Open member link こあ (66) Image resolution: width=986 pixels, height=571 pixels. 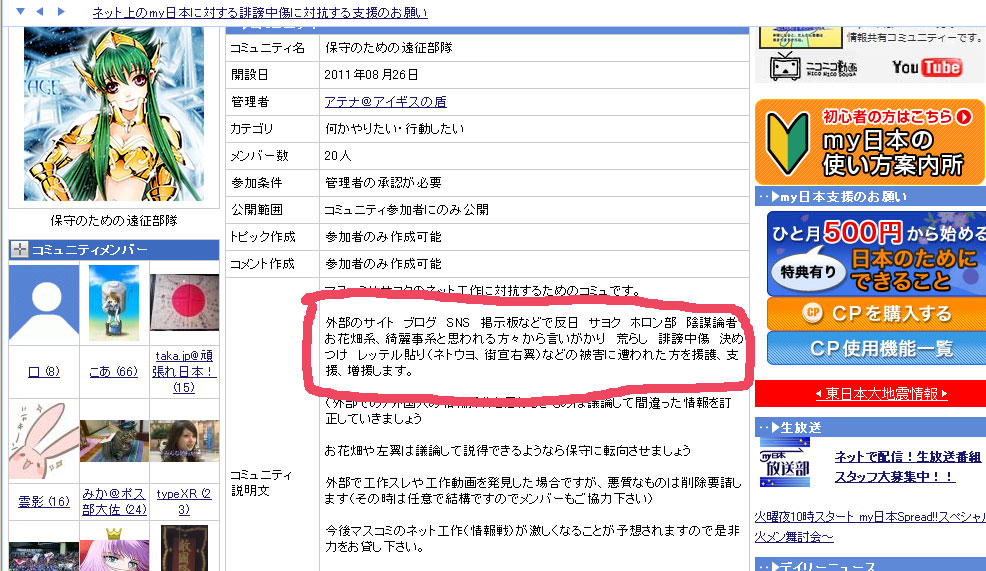coord(113,372)
